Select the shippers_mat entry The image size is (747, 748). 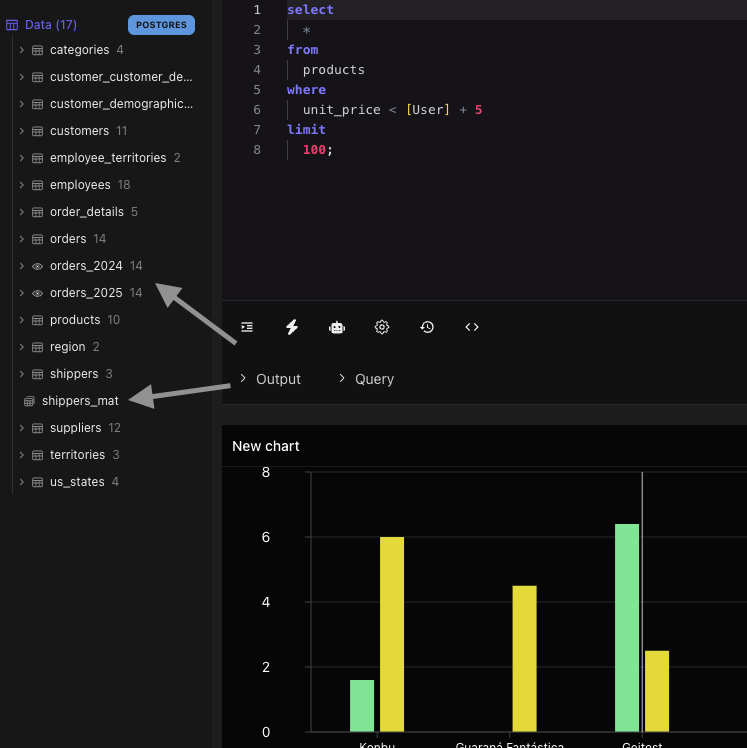coord(80,401)
